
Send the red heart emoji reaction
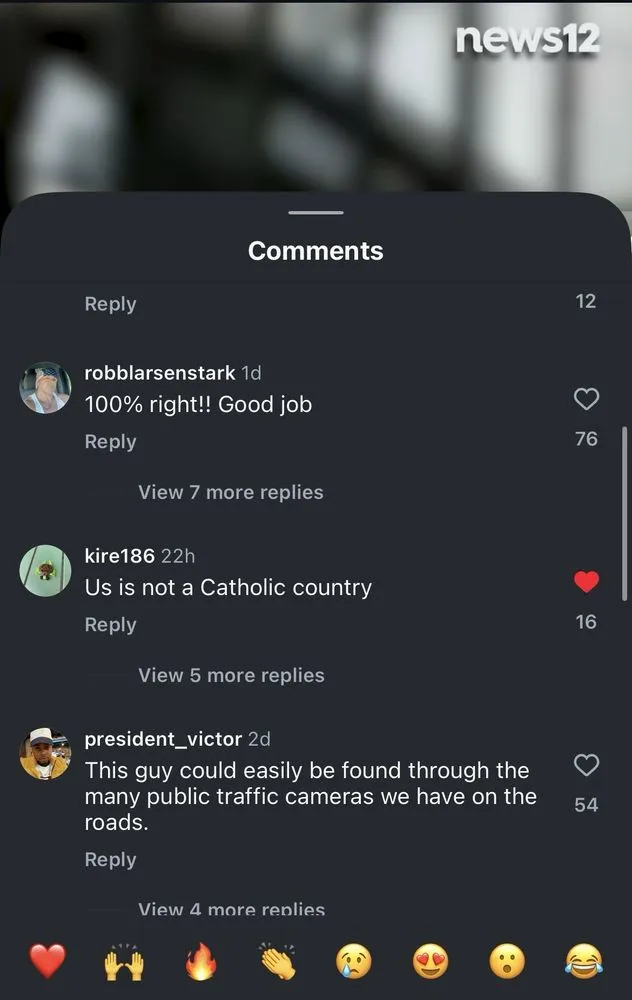pos(48,961)
